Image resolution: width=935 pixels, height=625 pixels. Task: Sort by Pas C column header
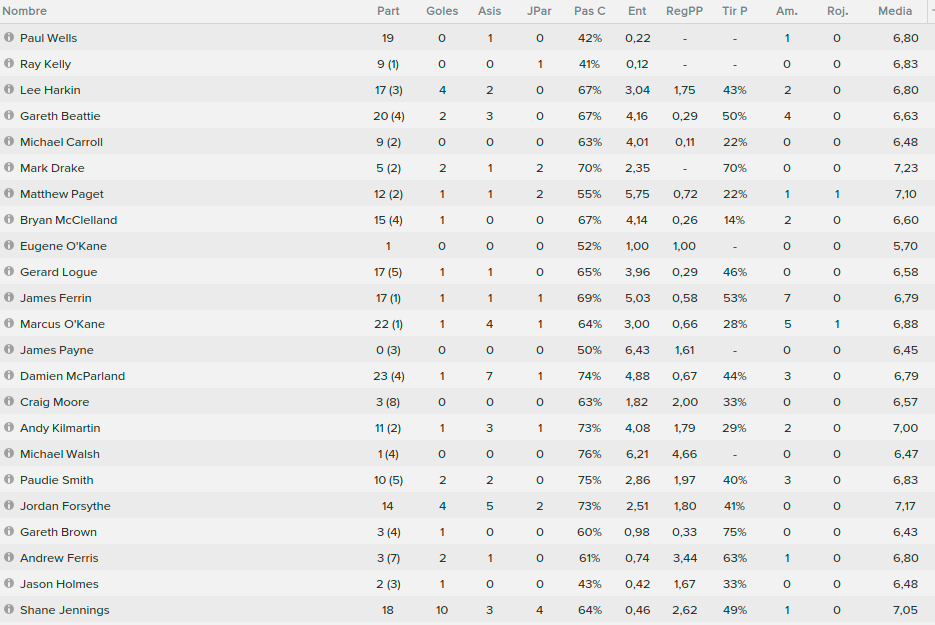pyautogui.click(x=589, y=11)
